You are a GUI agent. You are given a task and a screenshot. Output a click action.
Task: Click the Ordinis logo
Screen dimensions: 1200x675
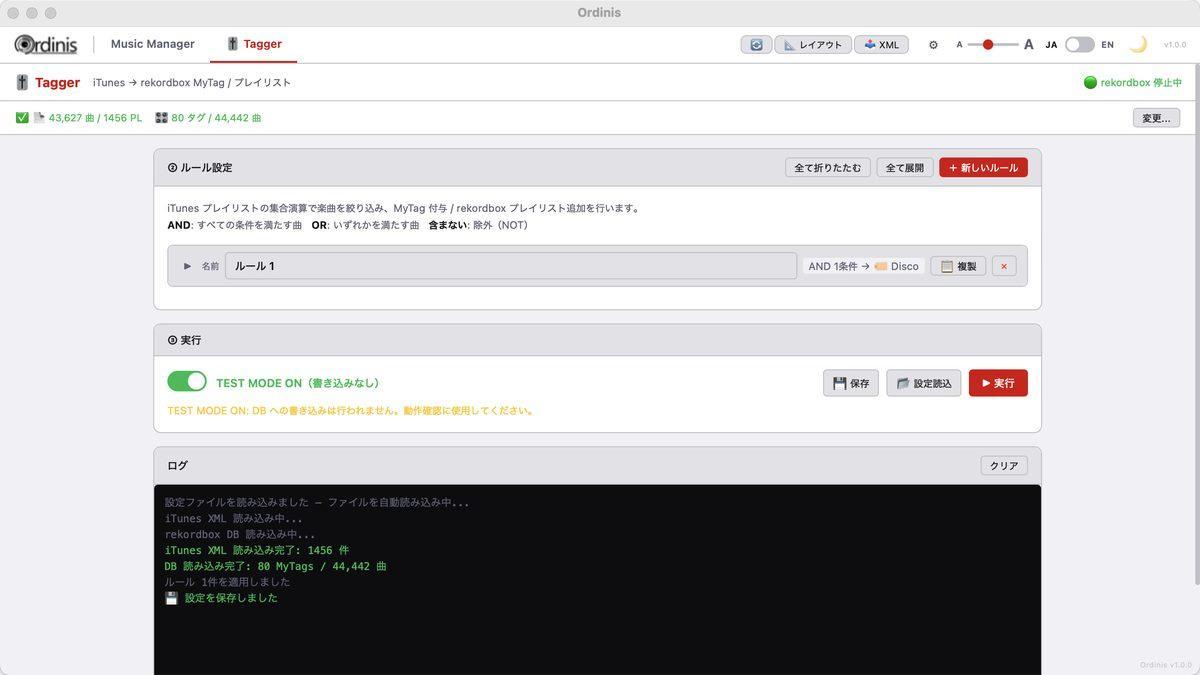click(x=46, y=44)
